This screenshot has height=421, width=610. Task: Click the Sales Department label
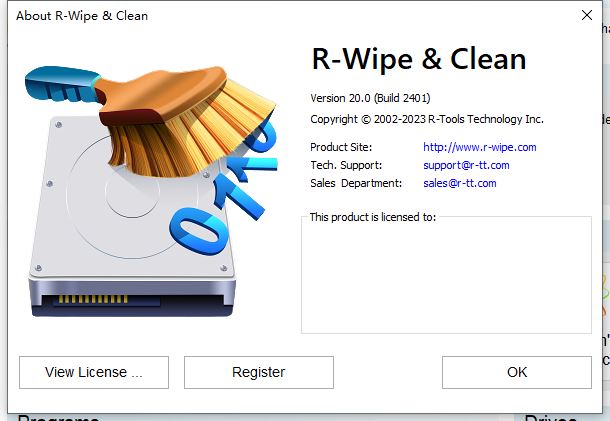click(x=356, y=183)
